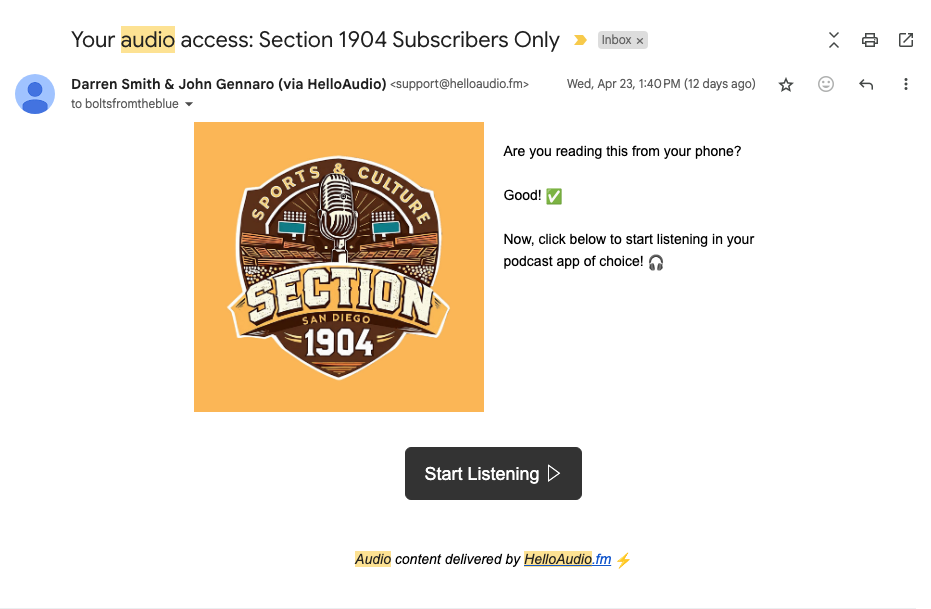Star this email message
Viewport: 931px width, 609px height.
pos(786,84)
